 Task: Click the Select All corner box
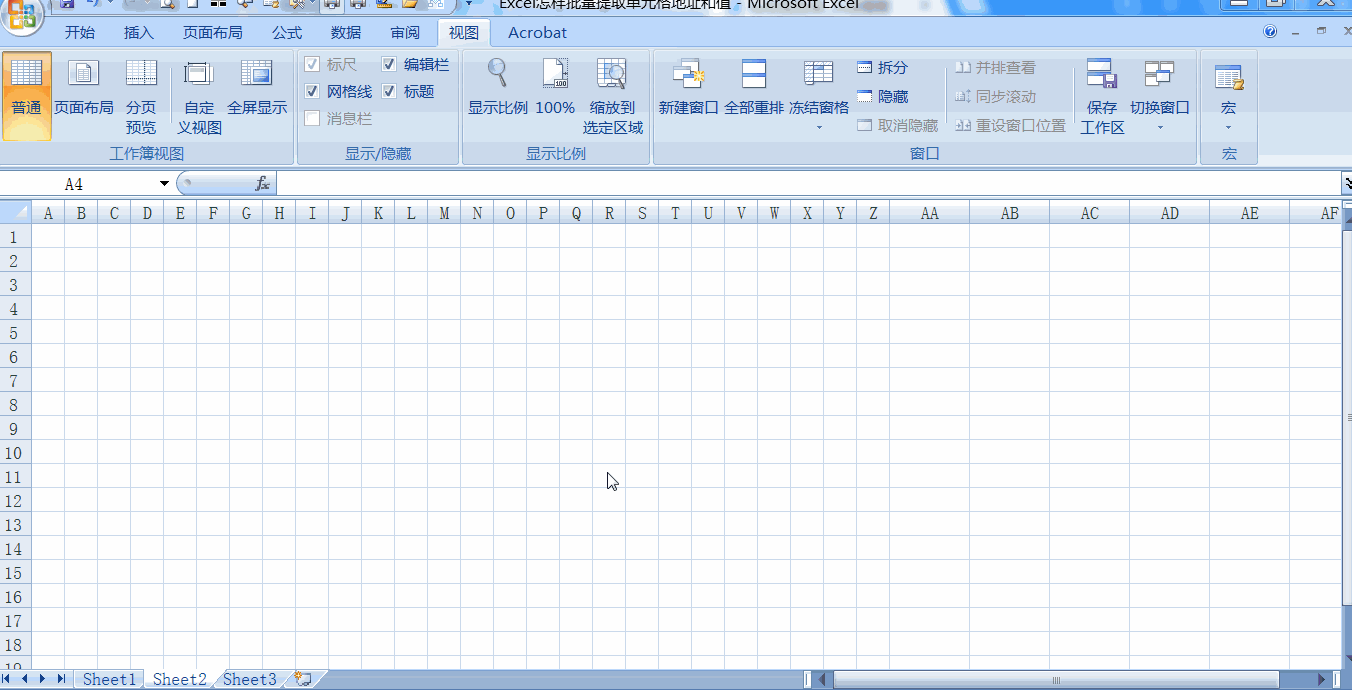click(x=16, y=213)
